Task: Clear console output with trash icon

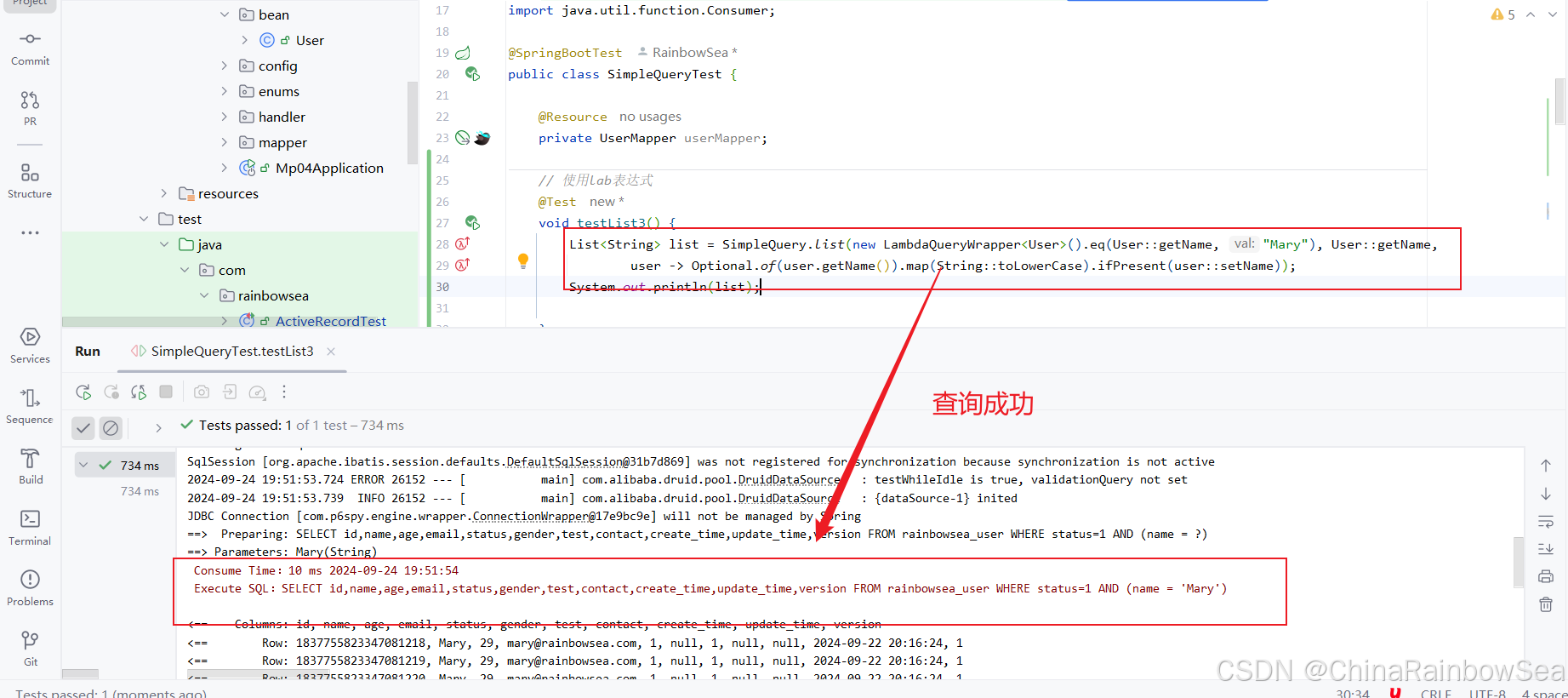Action: point(1546,604)
